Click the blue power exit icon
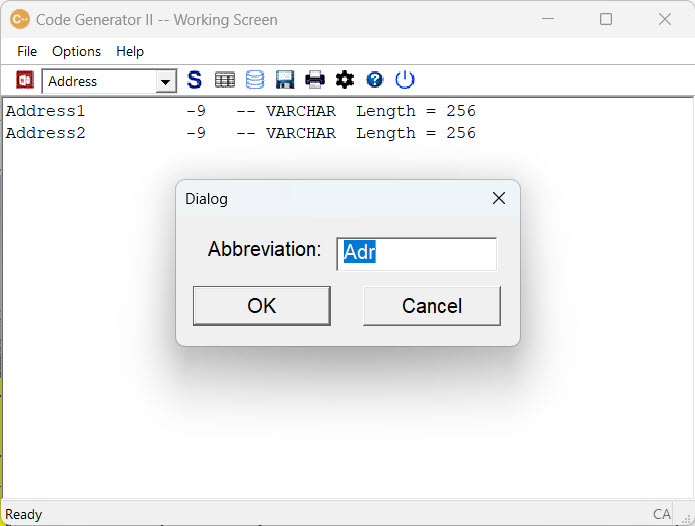This screenshot has width=695, height=526. click(x=405, y=80)
